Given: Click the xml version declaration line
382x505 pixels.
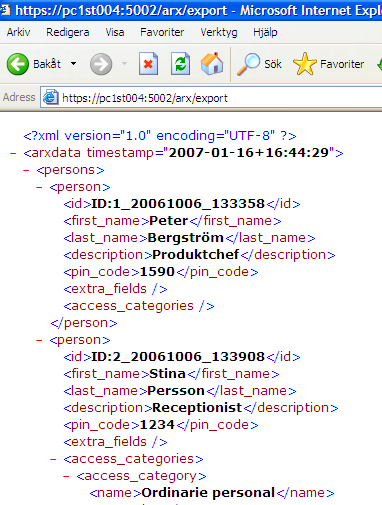Looking at the screenshot, I should click(160, 136).
